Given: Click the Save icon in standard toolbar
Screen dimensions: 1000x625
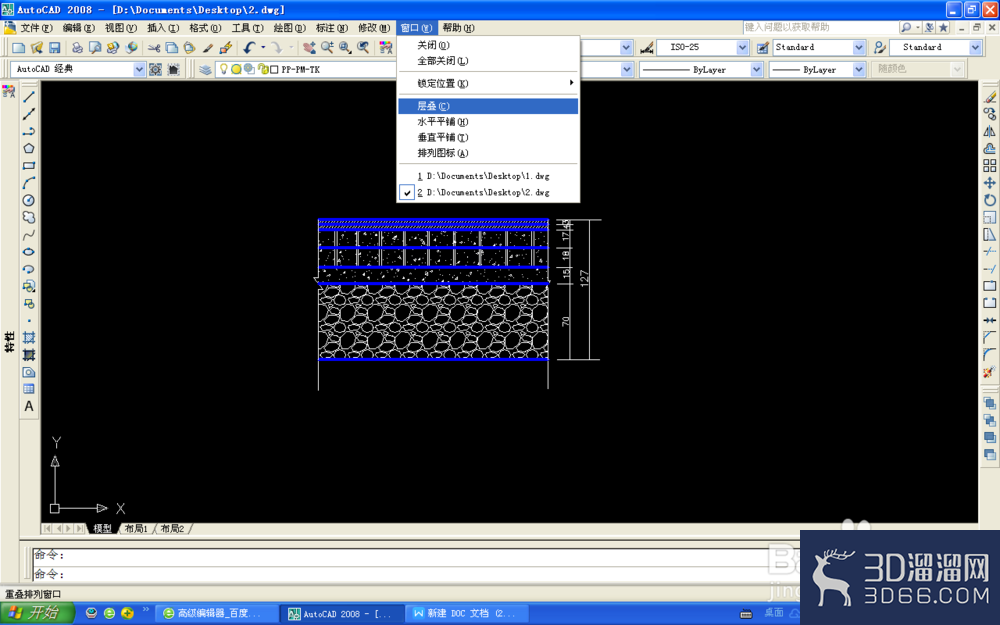Looking at the screenshot, I should click(54, 48).
